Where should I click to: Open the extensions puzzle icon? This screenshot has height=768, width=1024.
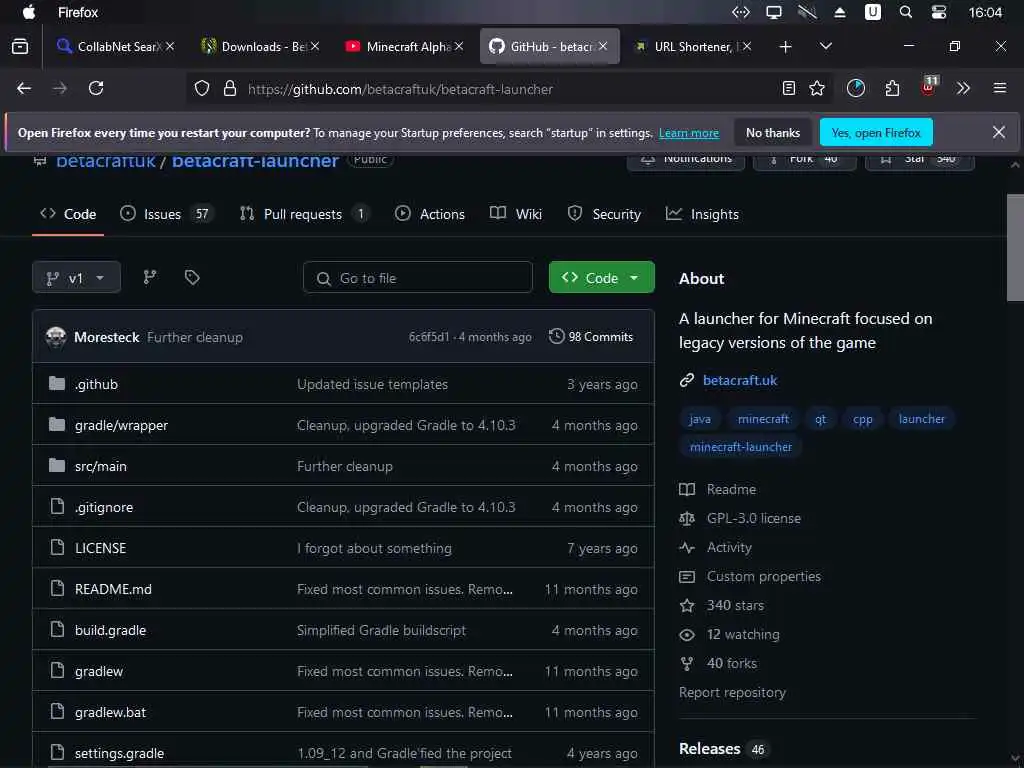[892, 88]
